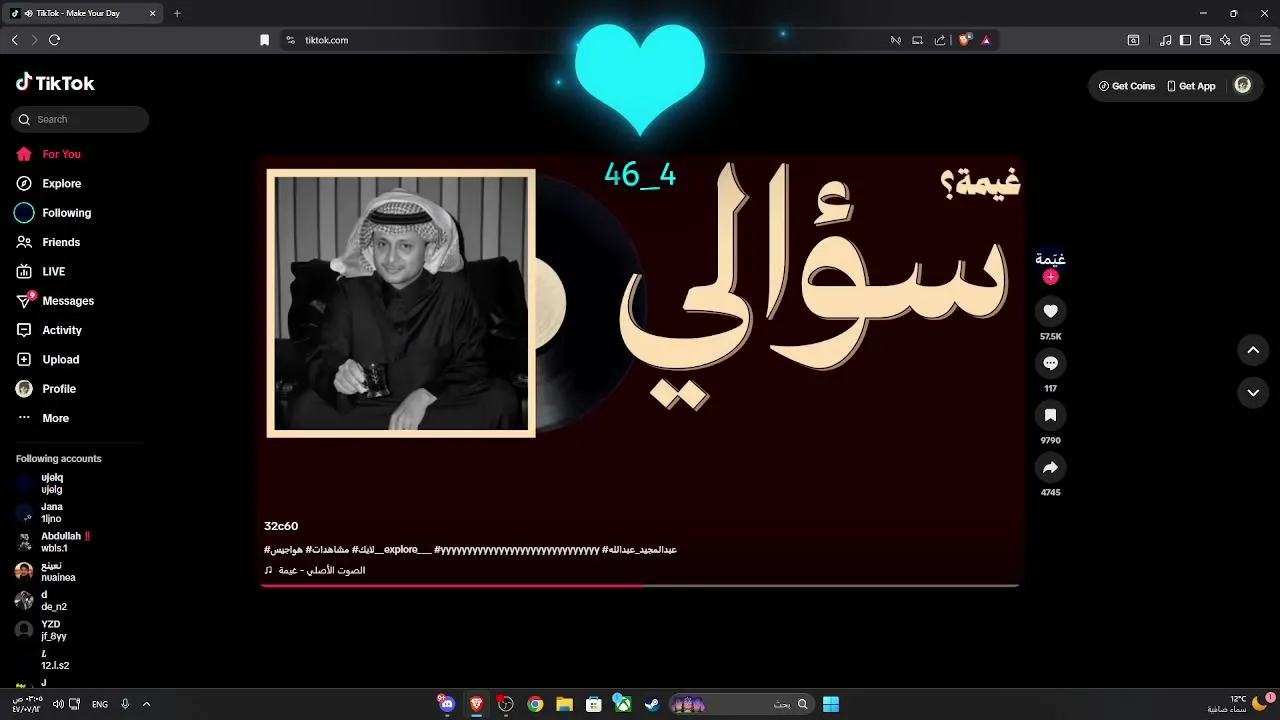This screenshot has width=1280, height=720.
Task: Open the Leo AI sparkle icon
Action: point(1225,40)
